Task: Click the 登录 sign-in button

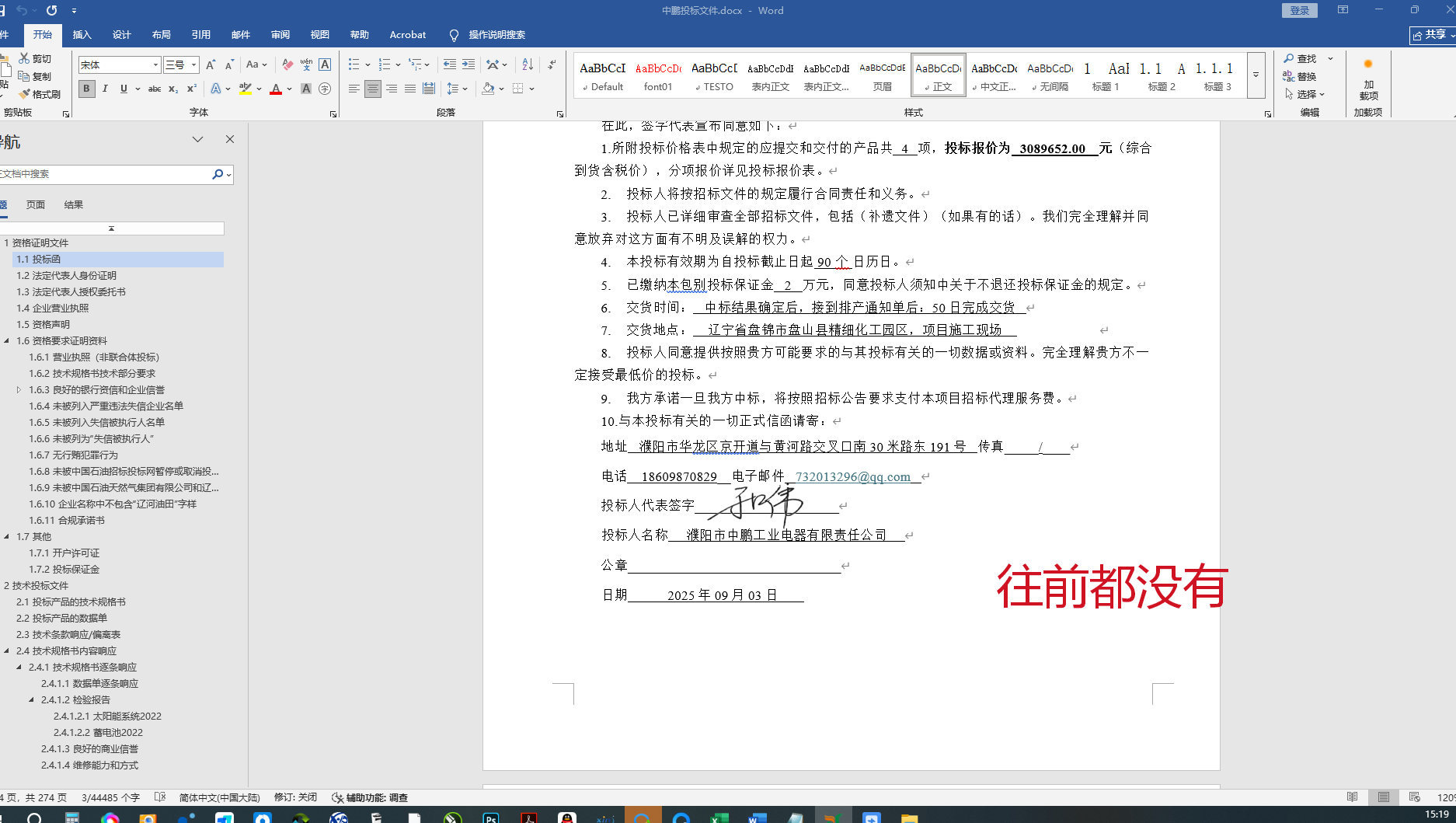Action: pyautogui.click(x=1300, y=10)
